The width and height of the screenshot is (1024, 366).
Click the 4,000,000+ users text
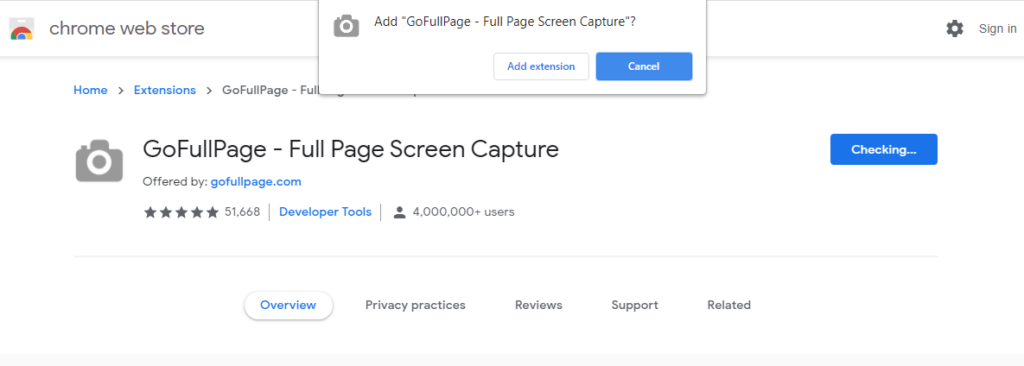(464, 212)
